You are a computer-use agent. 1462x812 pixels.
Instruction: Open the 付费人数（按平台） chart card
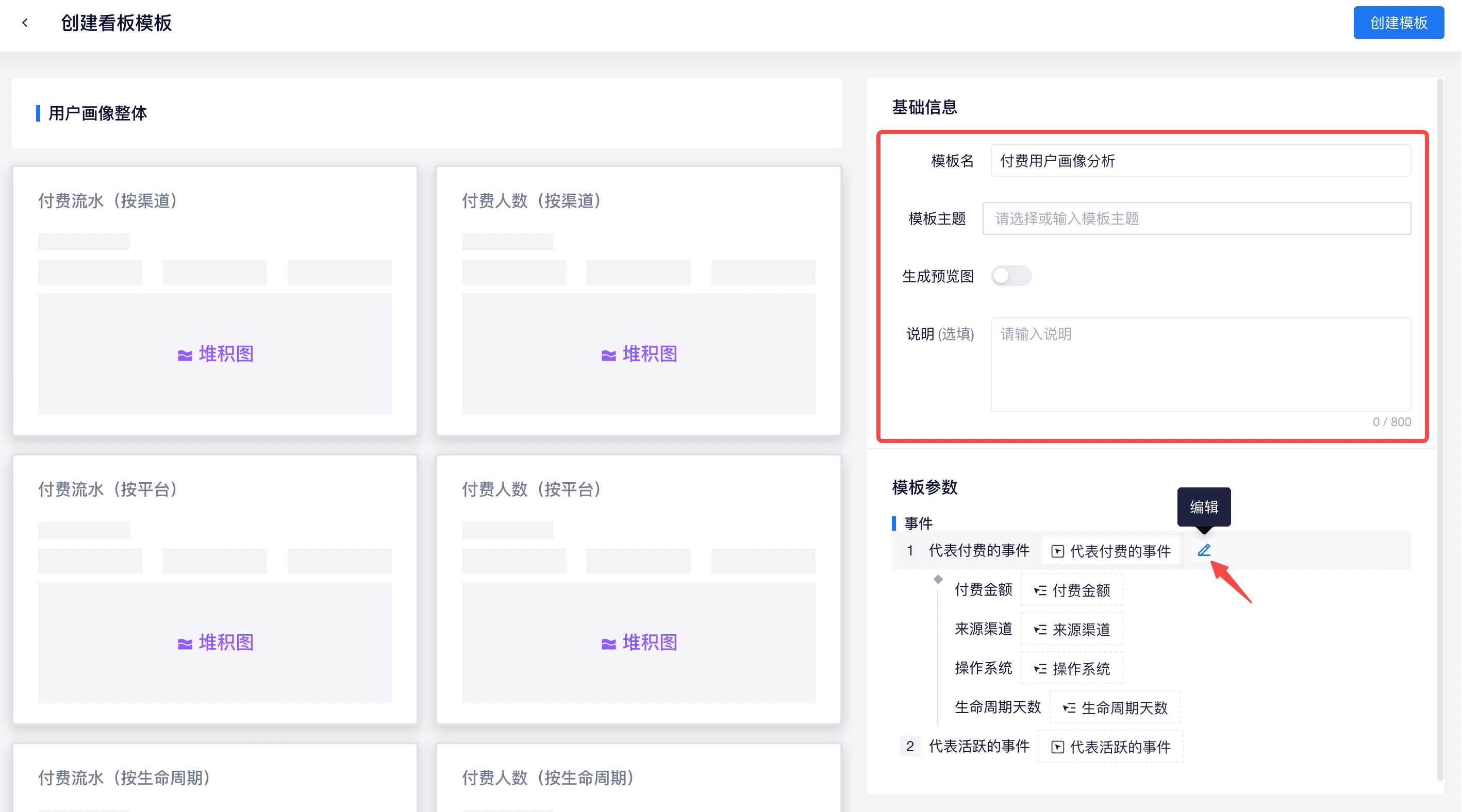pos(639,589)
